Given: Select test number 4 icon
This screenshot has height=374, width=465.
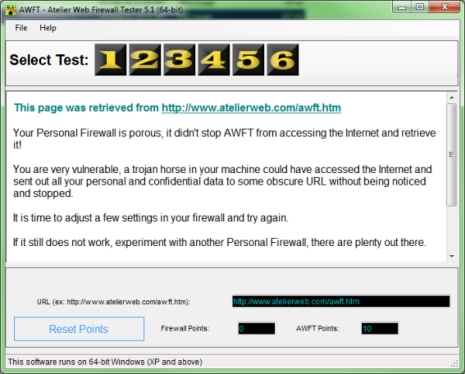Looking at the screenshot, I should (x=214, y=60).
